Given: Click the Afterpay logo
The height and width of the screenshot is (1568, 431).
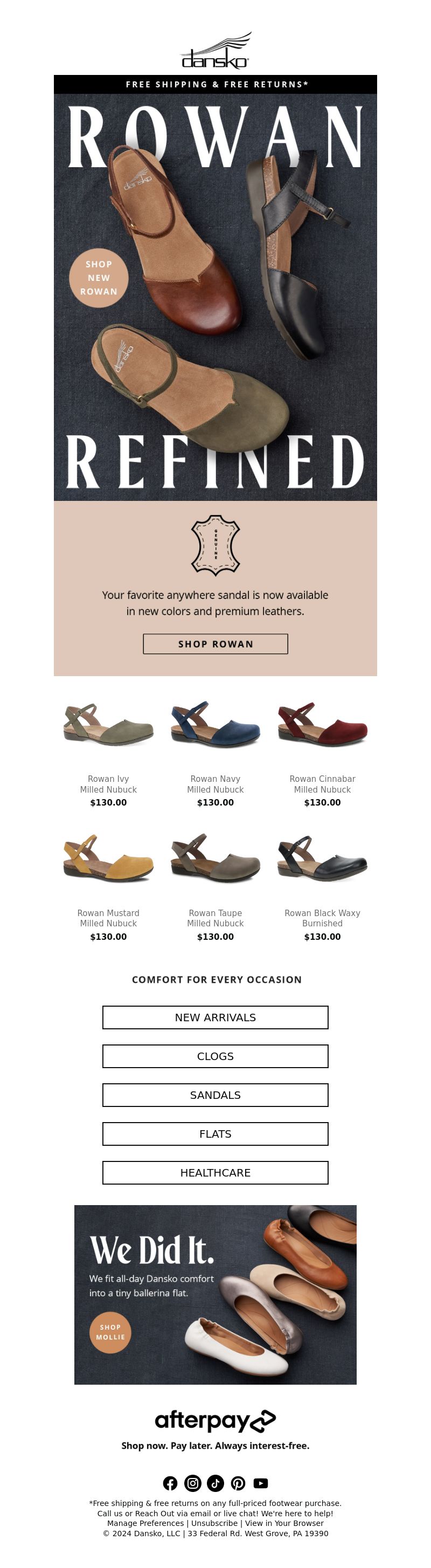Looking at the screenshot, I should point(215,1421).
